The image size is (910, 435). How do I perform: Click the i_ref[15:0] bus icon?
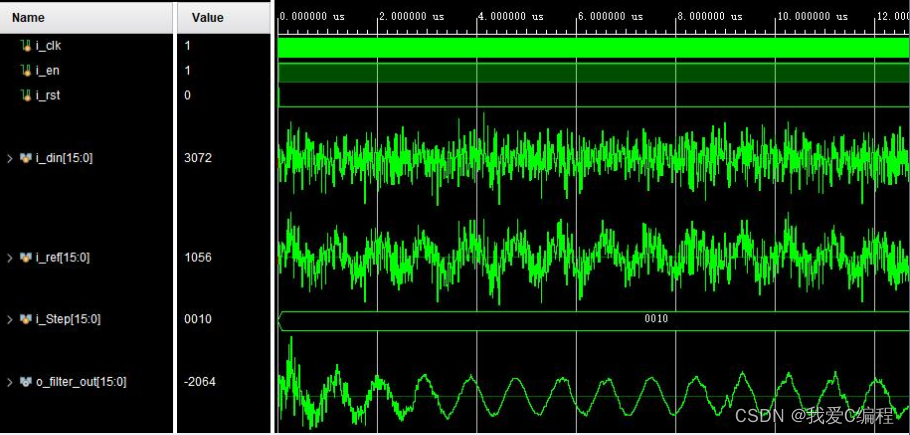click(26, 257)
